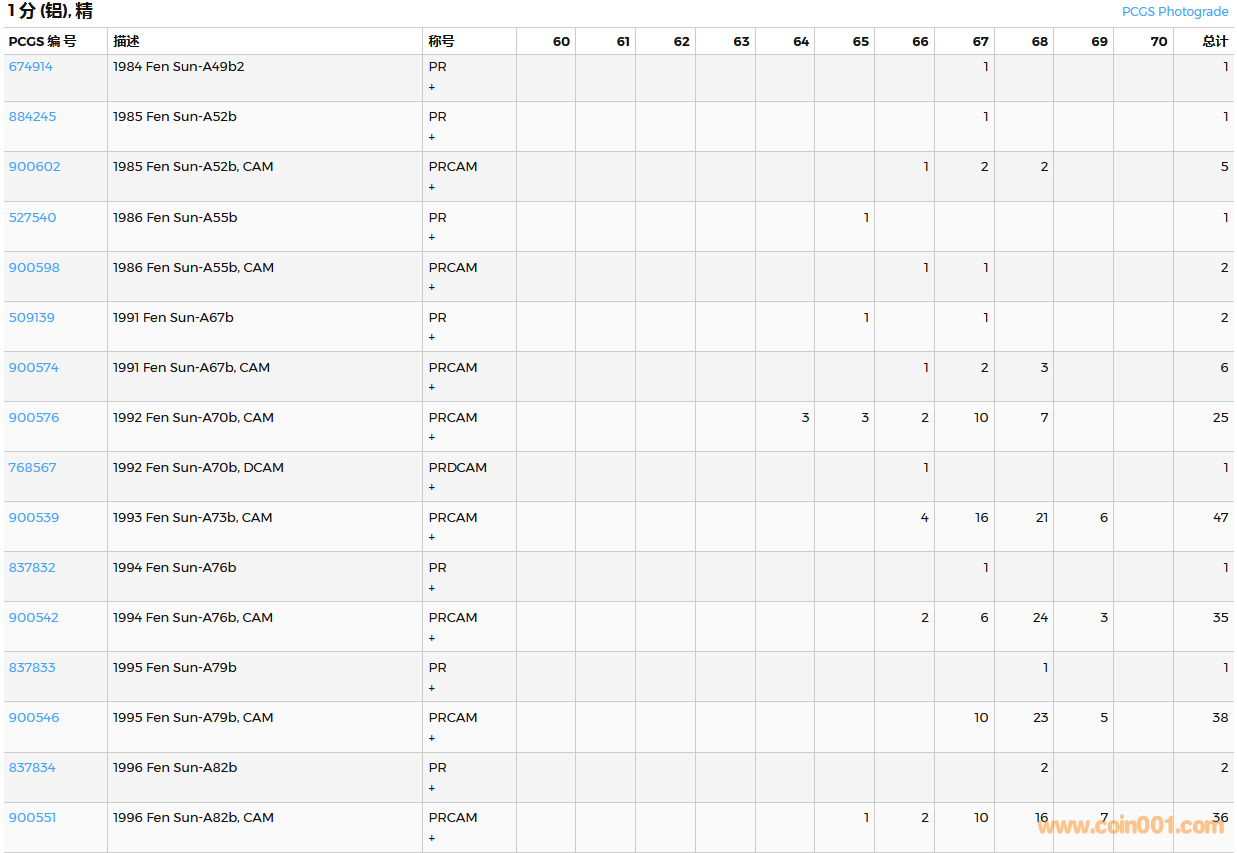Expand plus under 1984 Fen PR row

click(x=432, y=87)
